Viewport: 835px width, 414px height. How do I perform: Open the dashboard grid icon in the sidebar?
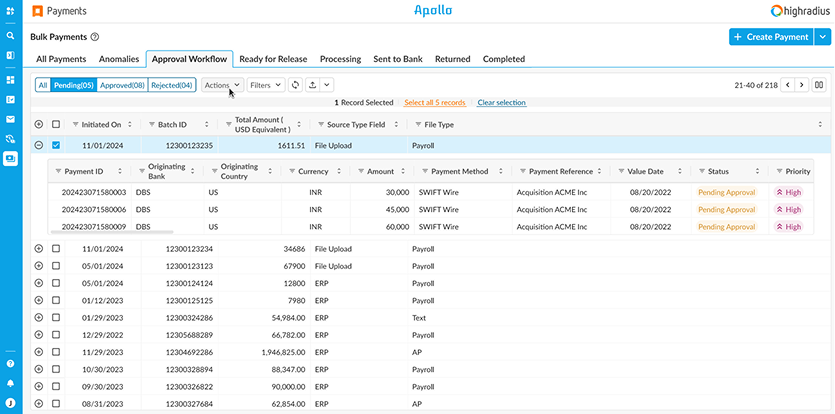click(10, 80)
